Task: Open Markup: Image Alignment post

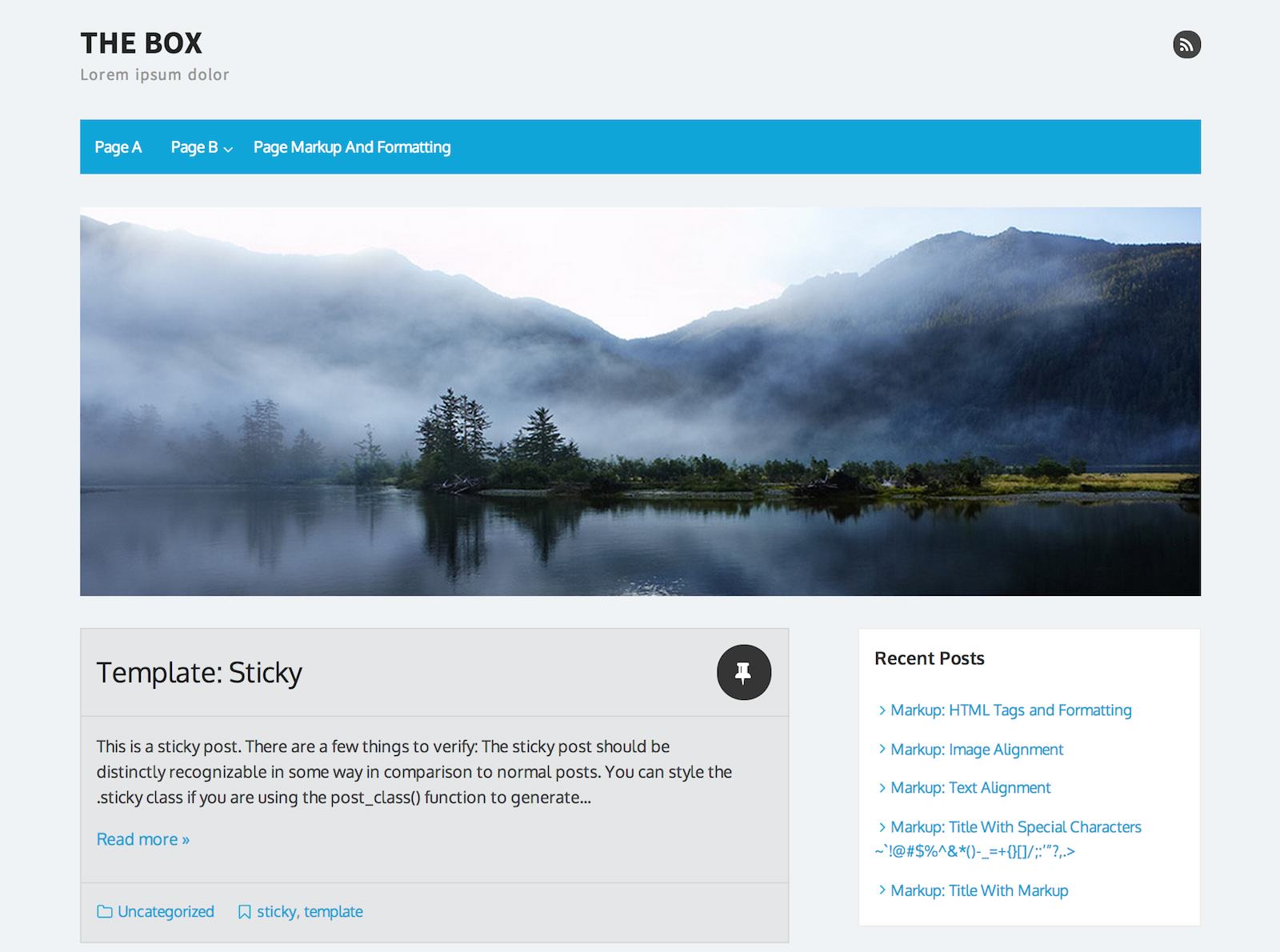Action: [977, 750]
